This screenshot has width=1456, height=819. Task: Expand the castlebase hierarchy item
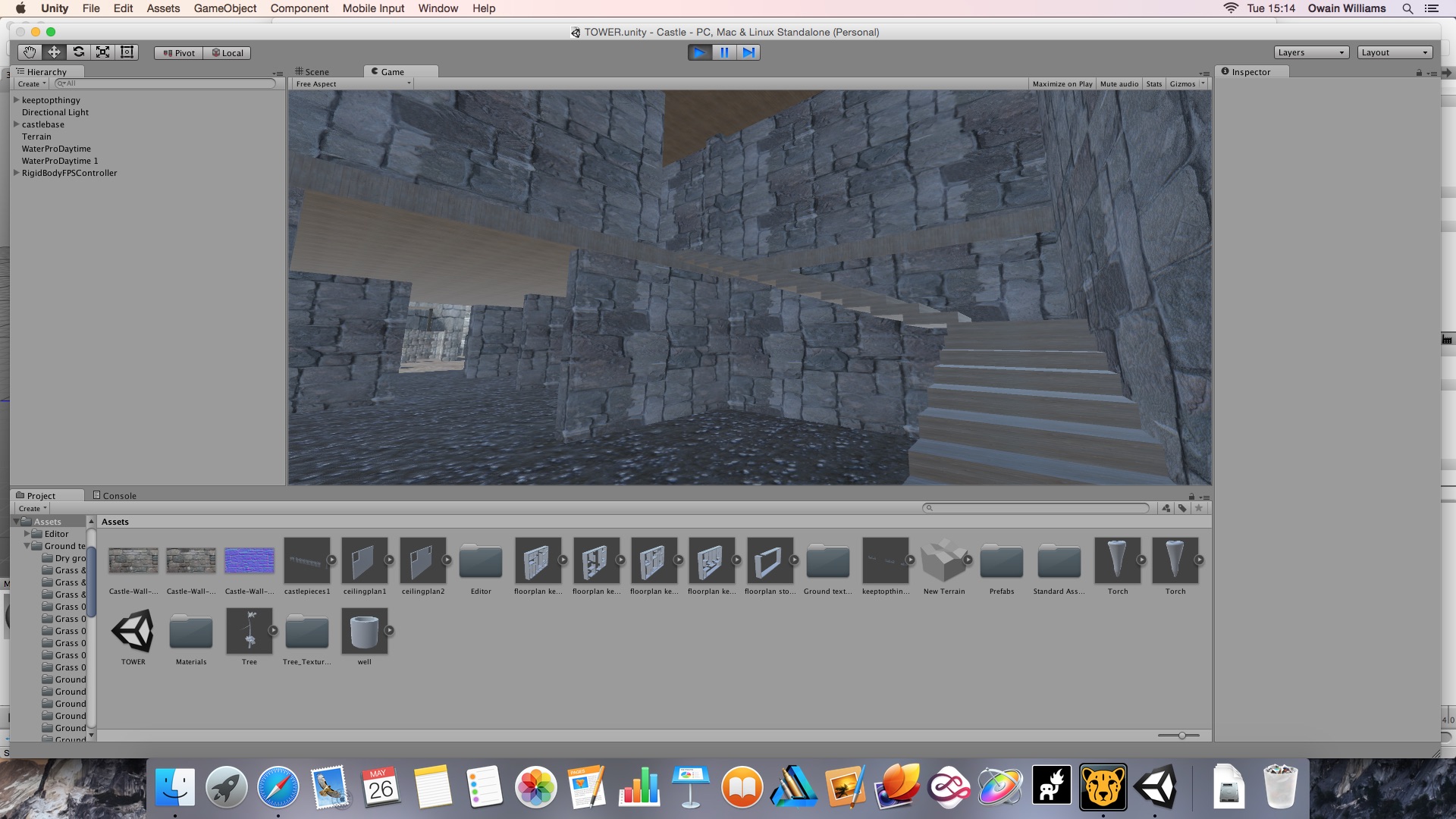point(16,124)
